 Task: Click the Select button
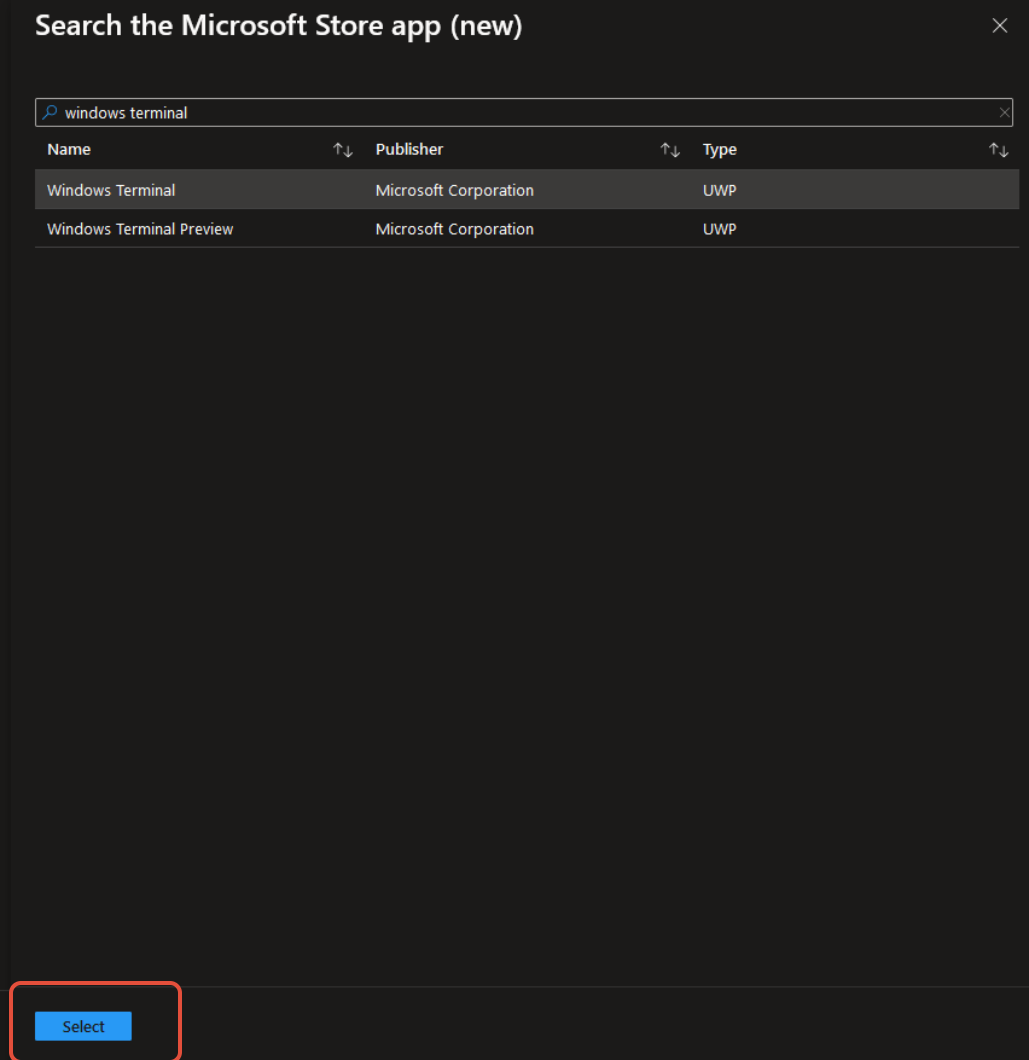coord(83,1026)
